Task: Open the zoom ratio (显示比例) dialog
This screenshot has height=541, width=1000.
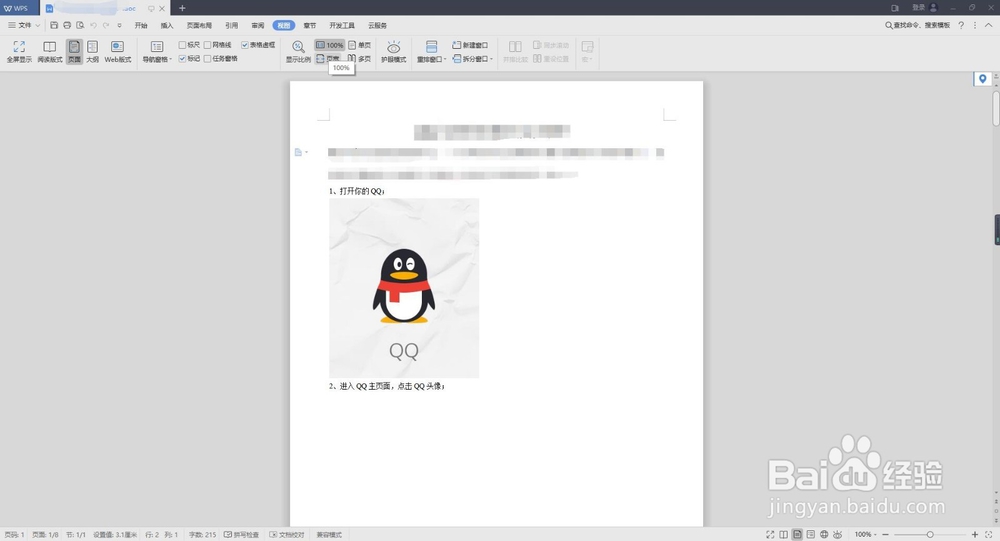Action: pos(298,52)
